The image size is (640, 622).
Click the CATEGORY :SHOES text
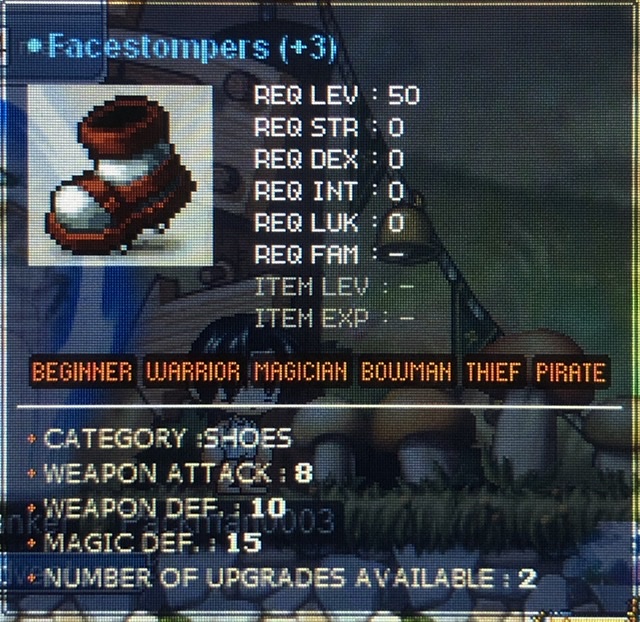(x=167, y=439)
